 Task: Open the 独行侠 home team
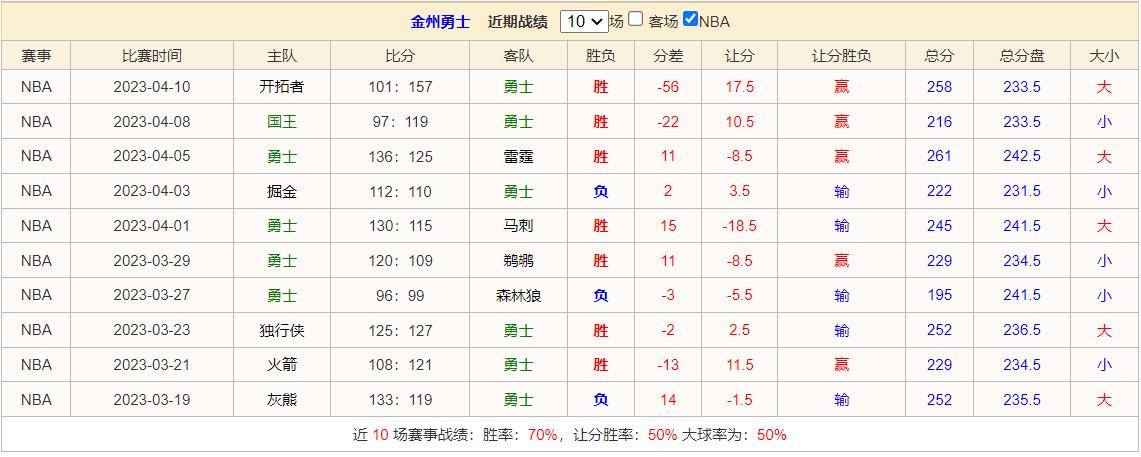[x=282, y=330]
